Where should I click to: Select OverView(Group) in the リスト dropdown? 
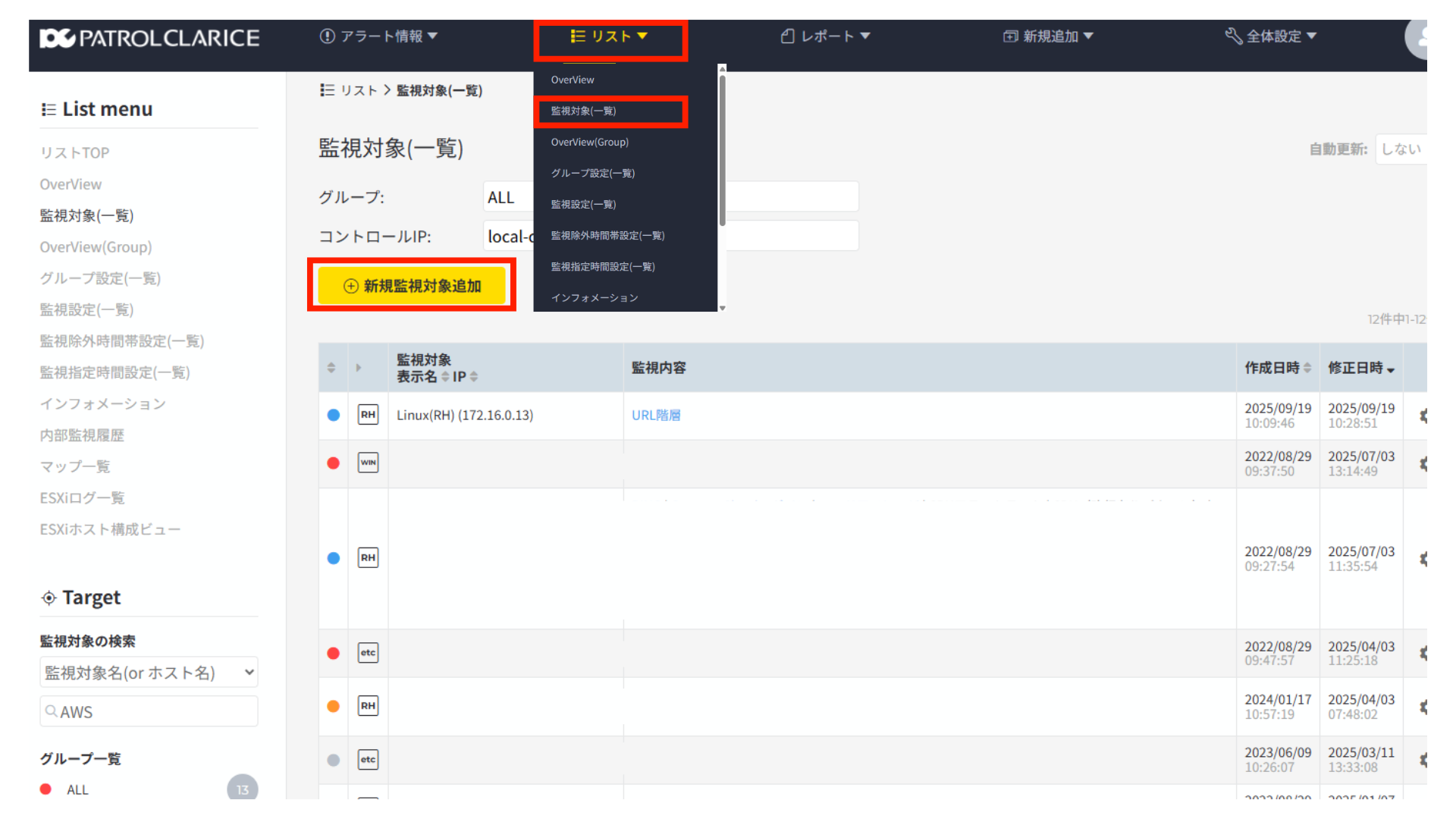[589, 143]
